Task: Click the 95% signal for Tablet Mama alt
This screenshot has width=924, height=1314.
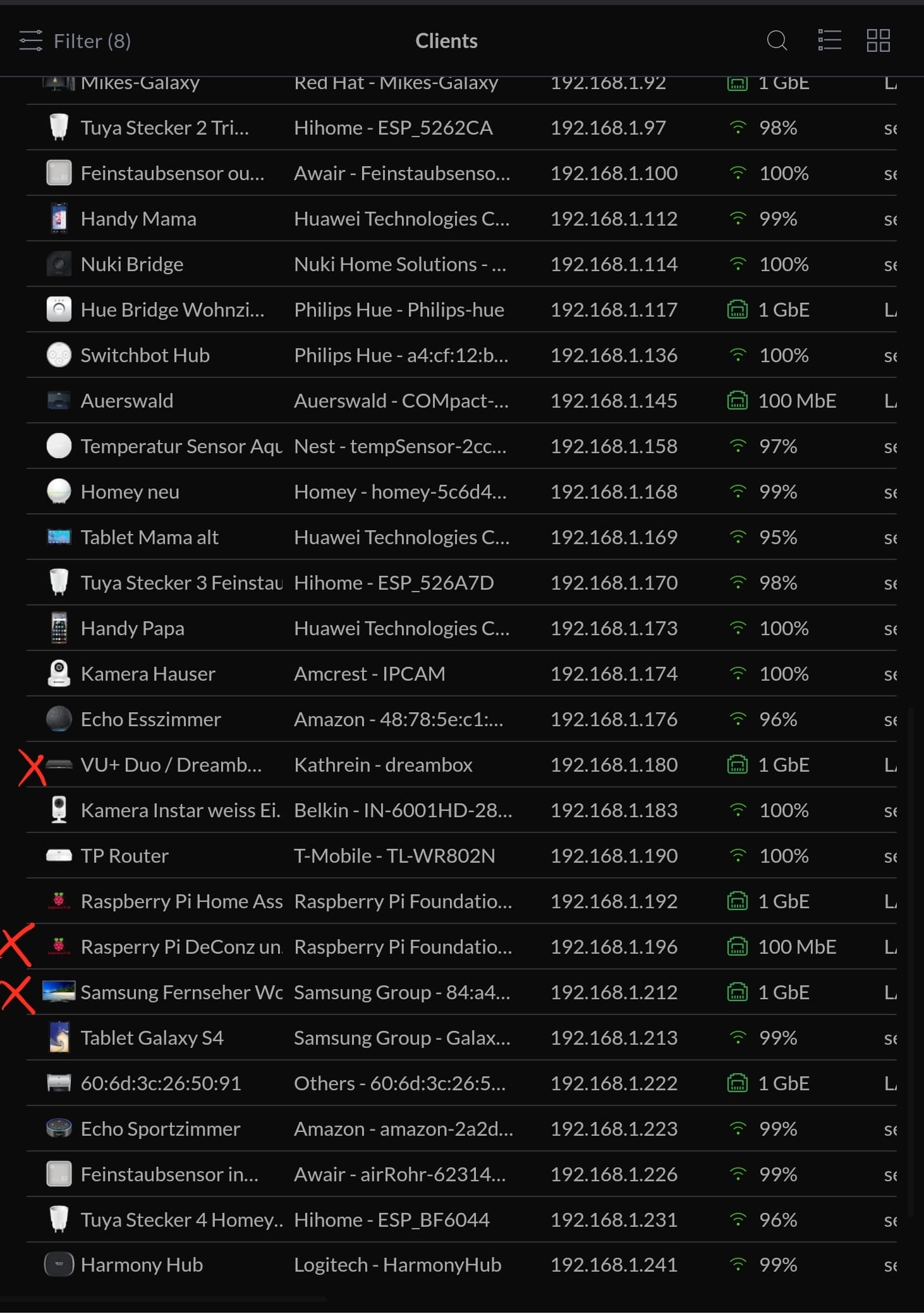Action: point(778,537)
